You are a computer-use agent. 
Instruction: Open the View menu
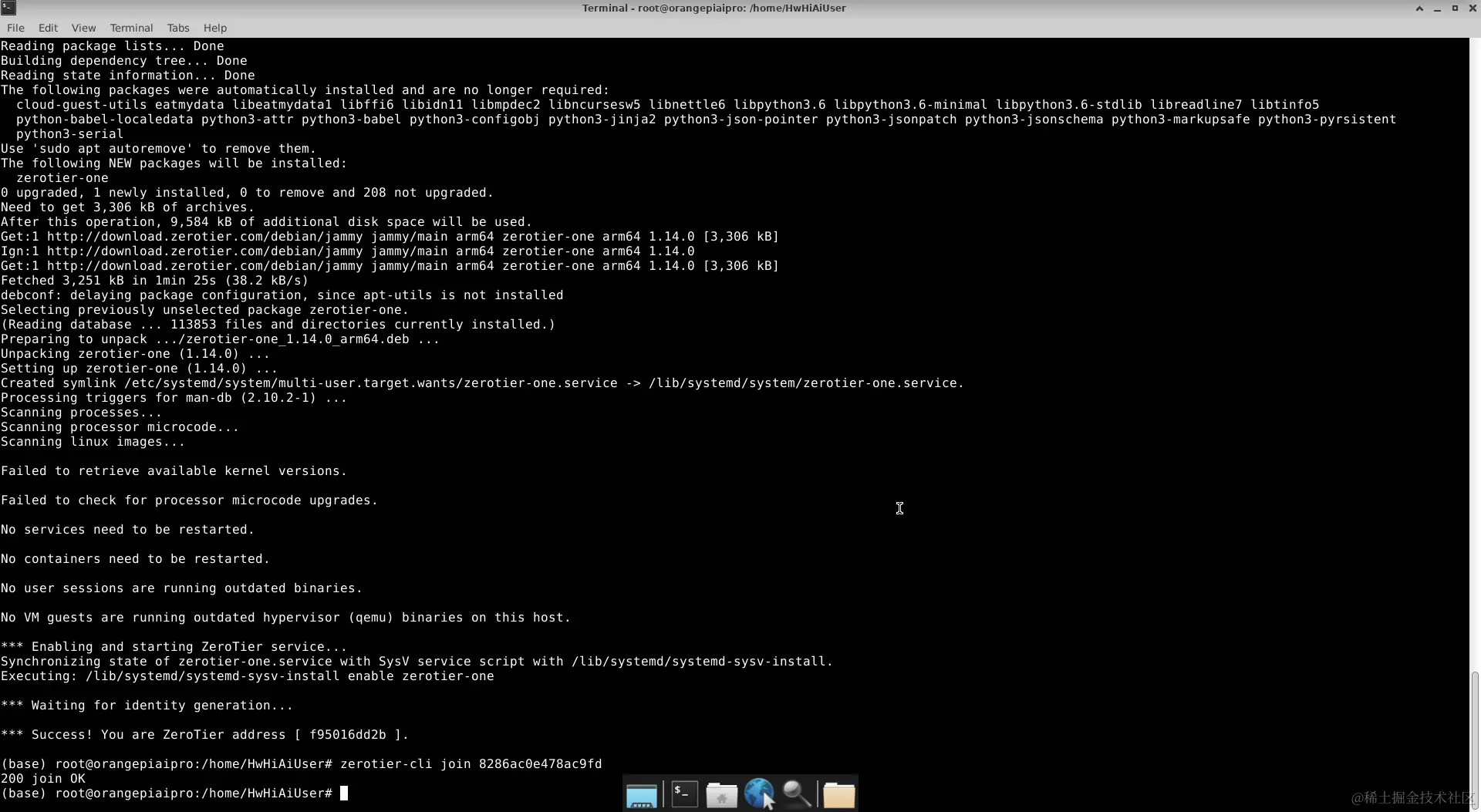83,28
